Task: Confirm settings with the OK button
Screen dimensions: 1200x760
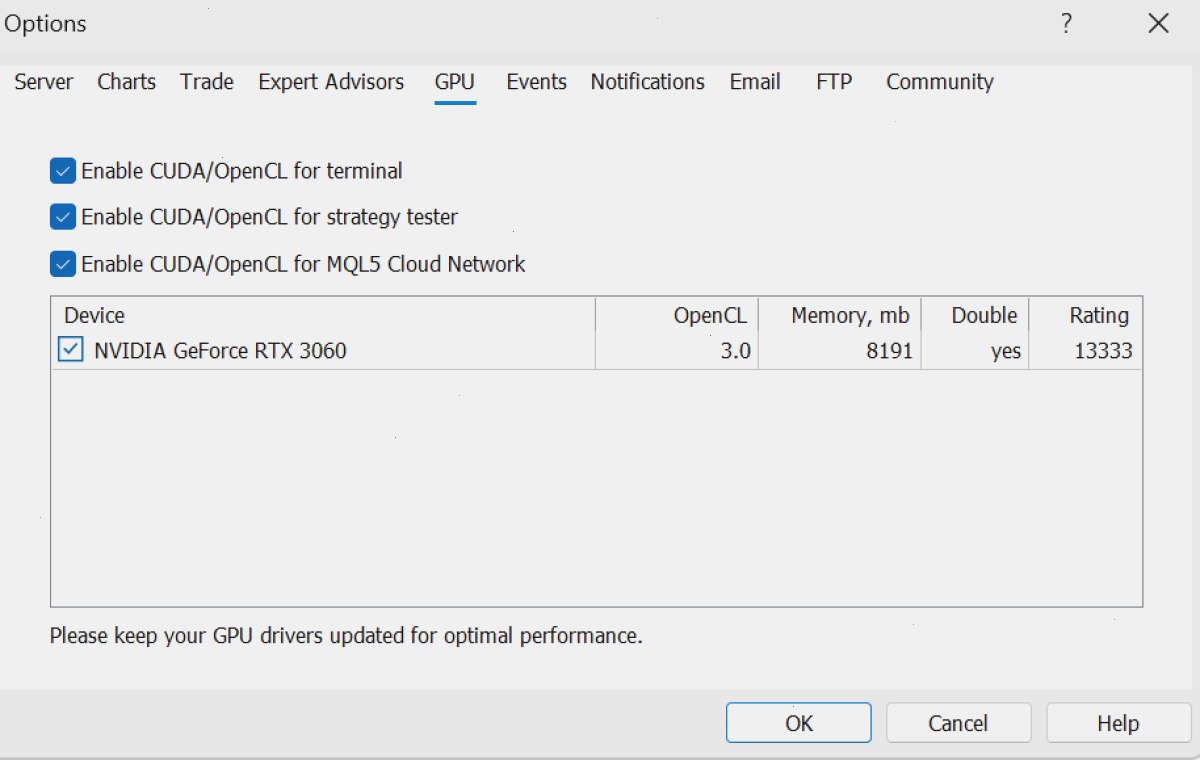Action: [x=799, y=723]
